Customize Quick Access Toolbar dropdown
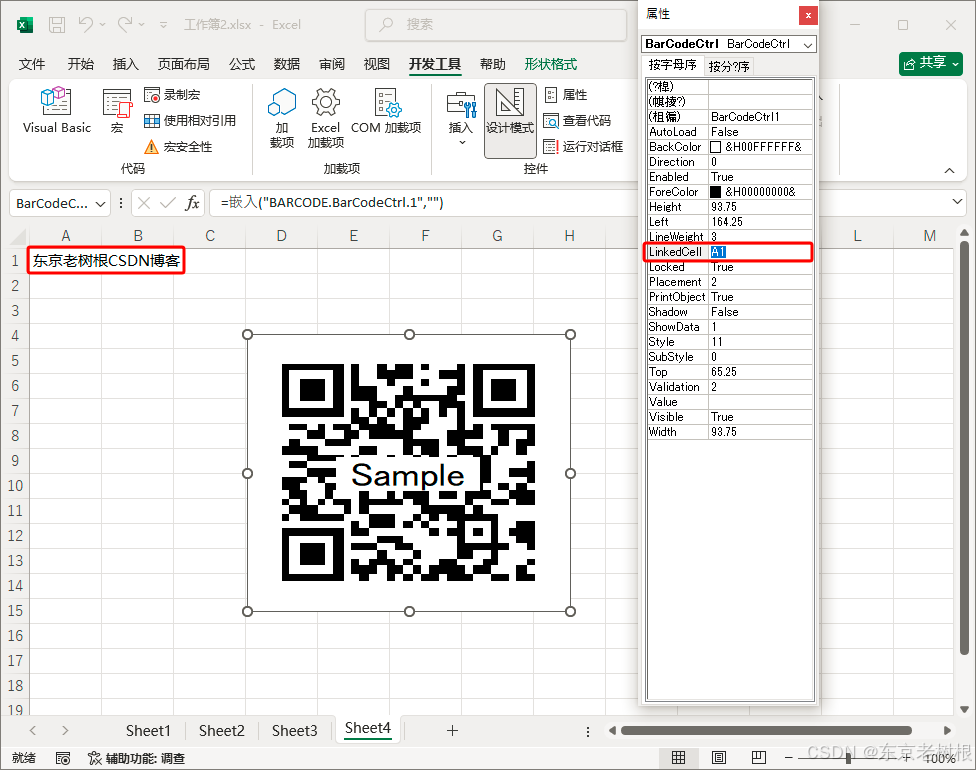 coord(163,25)
